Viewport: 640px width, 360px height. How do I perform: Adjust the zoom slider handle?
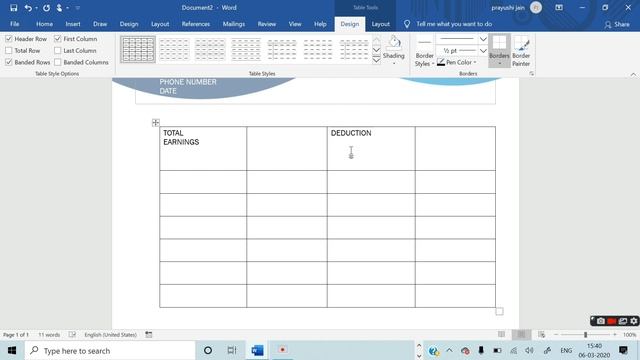tap(585, 335)
